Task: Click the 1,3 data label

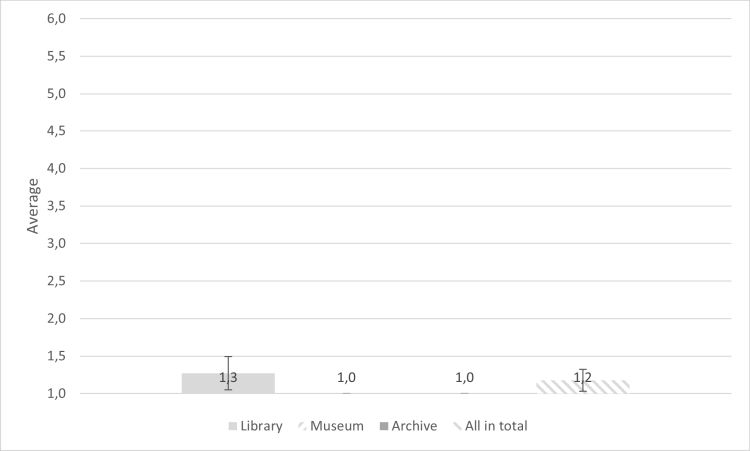Action: (228, 378)
